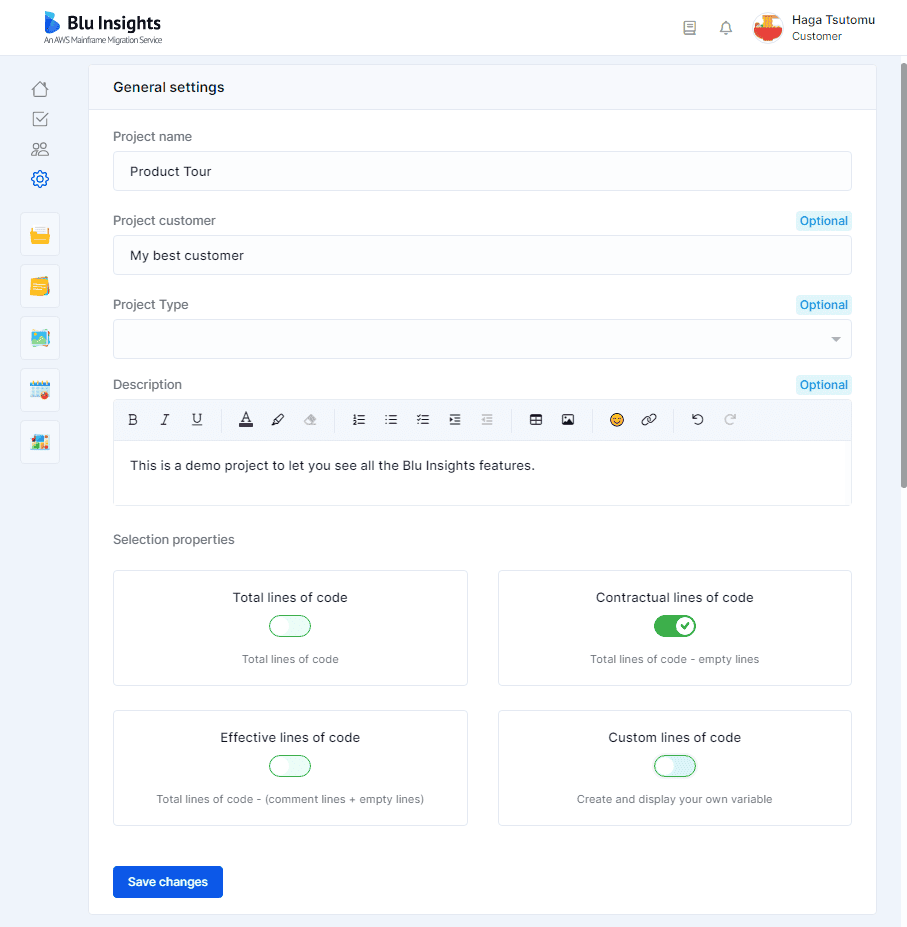Open the home icon in sidebar

tap(40, 89)
